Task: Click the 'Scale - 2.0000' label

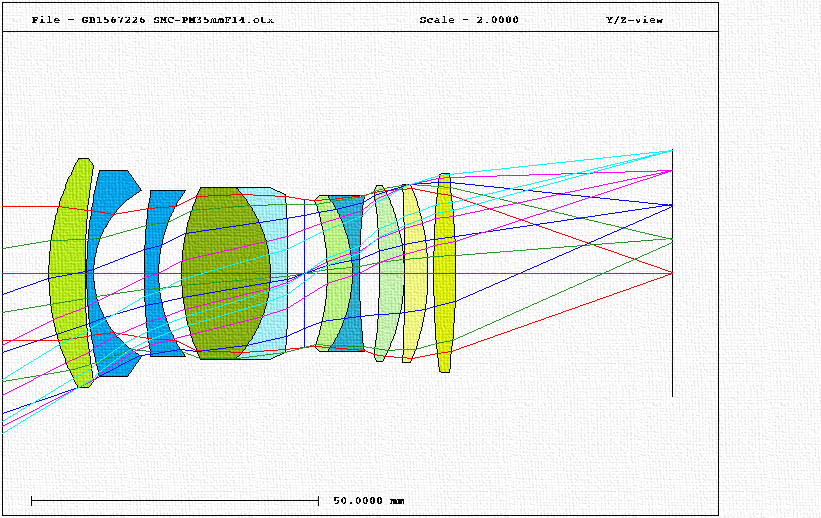Action: [x=469, y=20]
